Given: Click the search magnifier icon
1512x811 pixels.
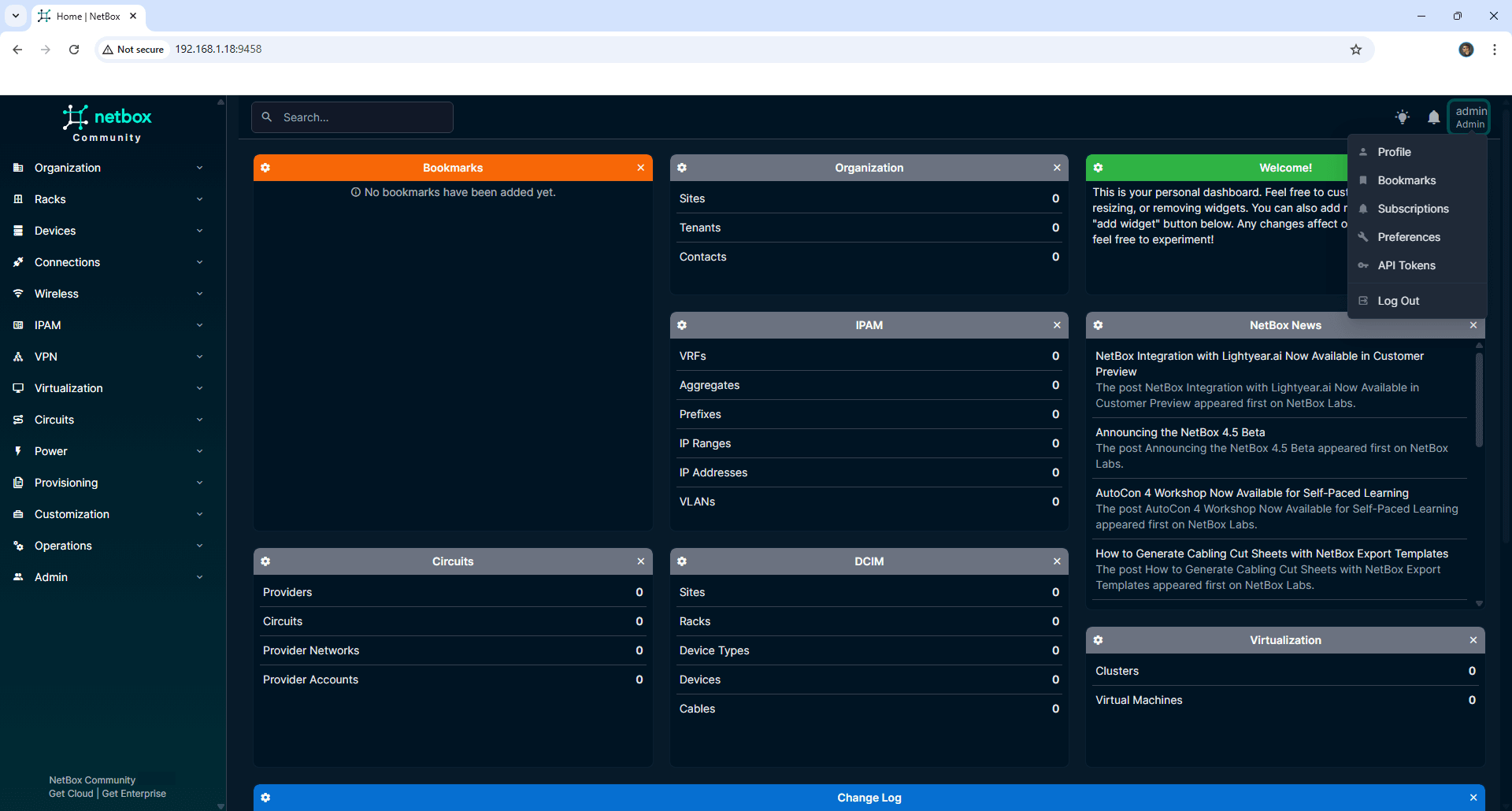Looking at the screenshot, I should tap(268, 117).
